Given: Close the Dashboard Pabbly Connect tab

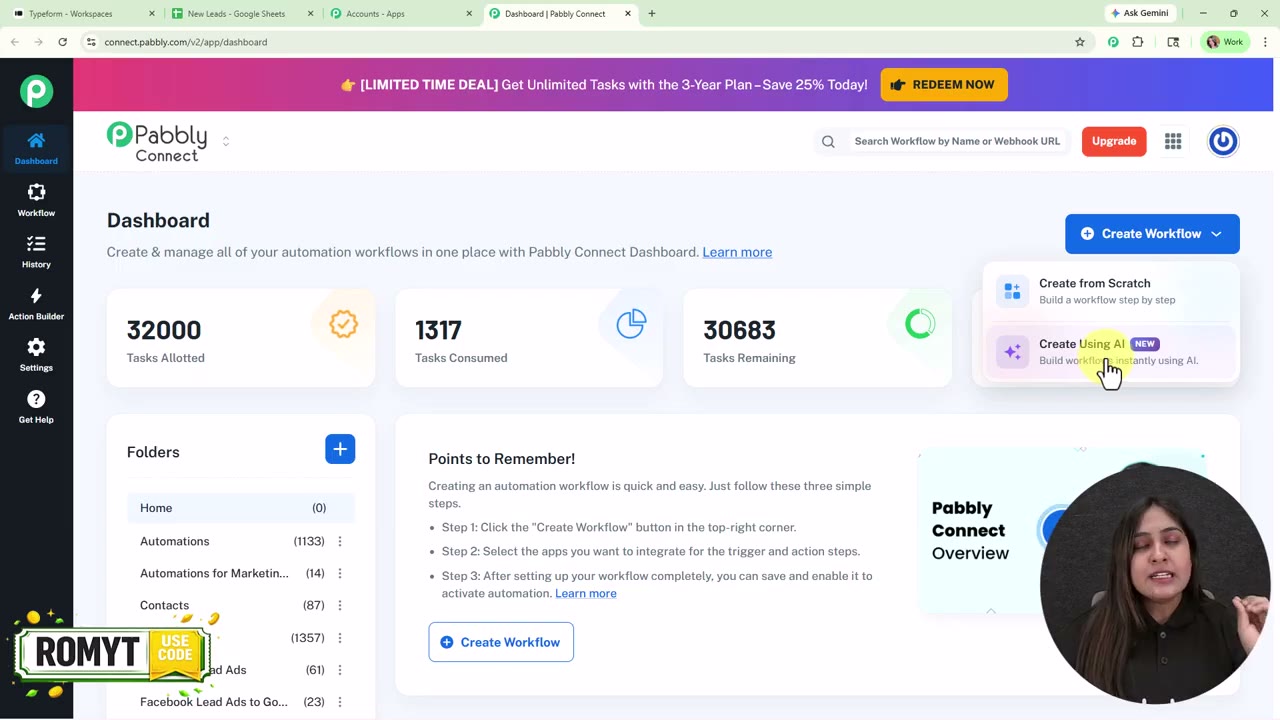Looking at the screenshot, I should 628,14.
